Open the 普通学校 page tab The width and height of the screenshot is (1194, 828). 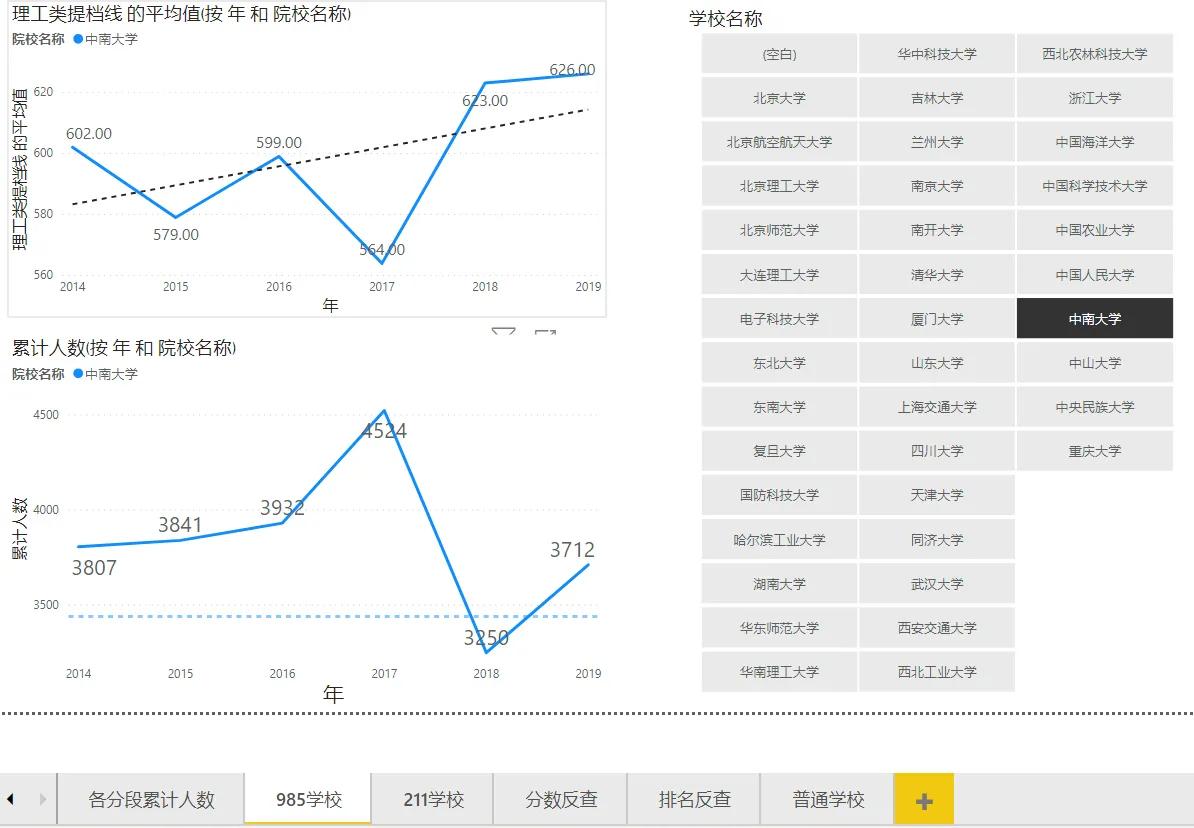pyautogui.click(x=828, y=800)
